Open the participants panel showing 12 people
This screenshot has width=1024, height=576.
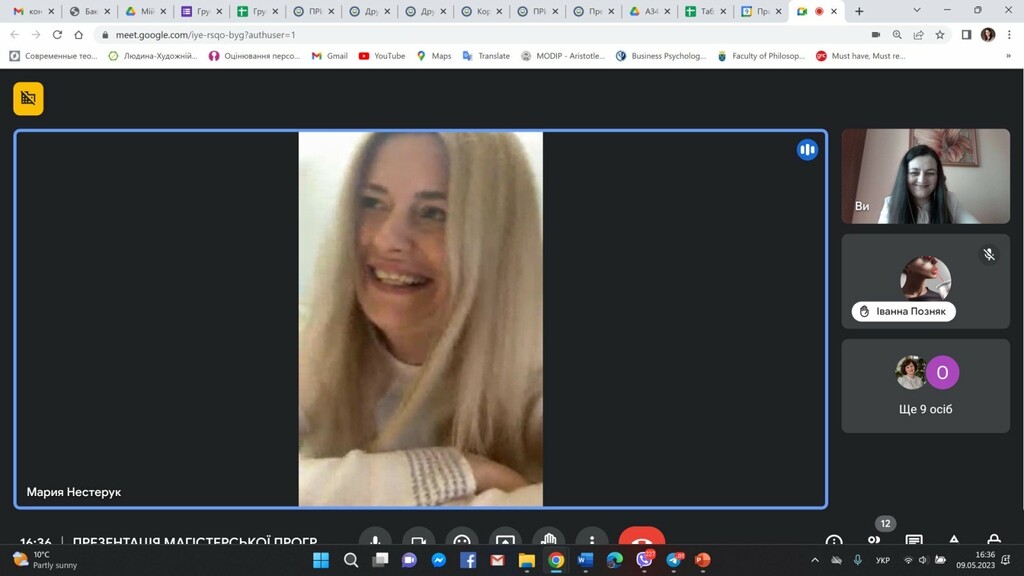coord(874,540)
